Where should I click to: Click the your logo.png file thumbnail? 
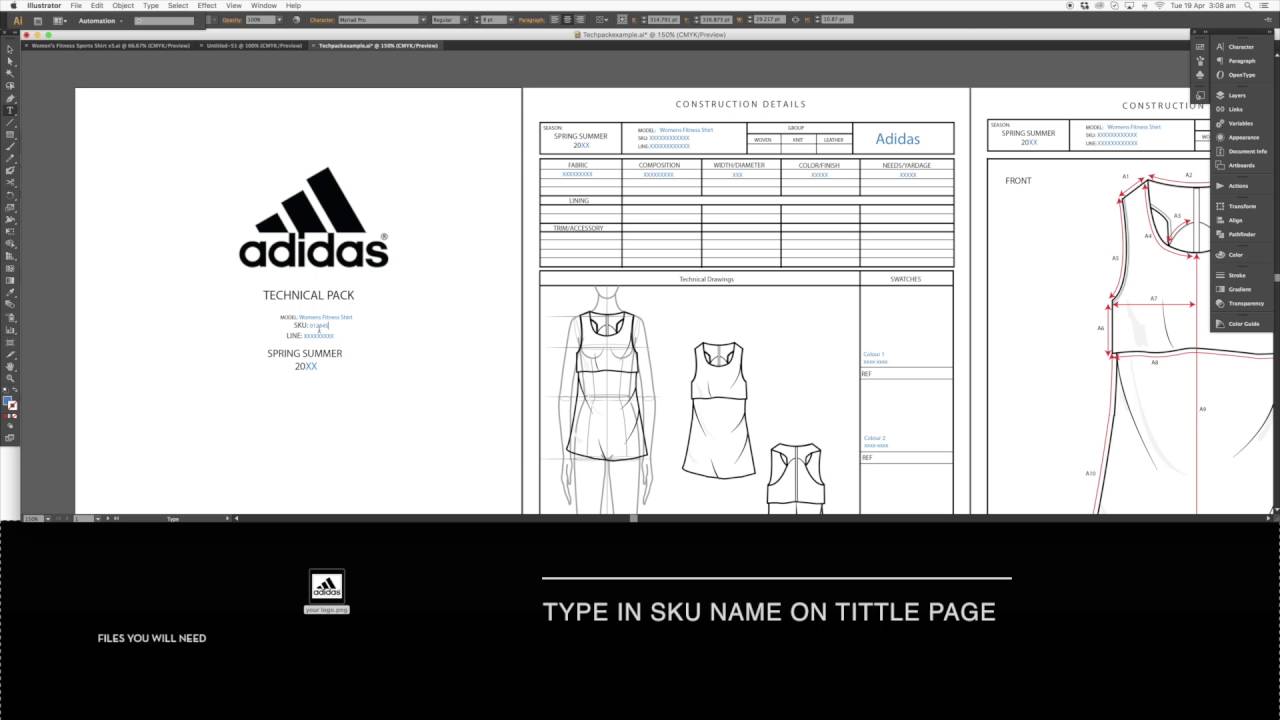(327, 586)
